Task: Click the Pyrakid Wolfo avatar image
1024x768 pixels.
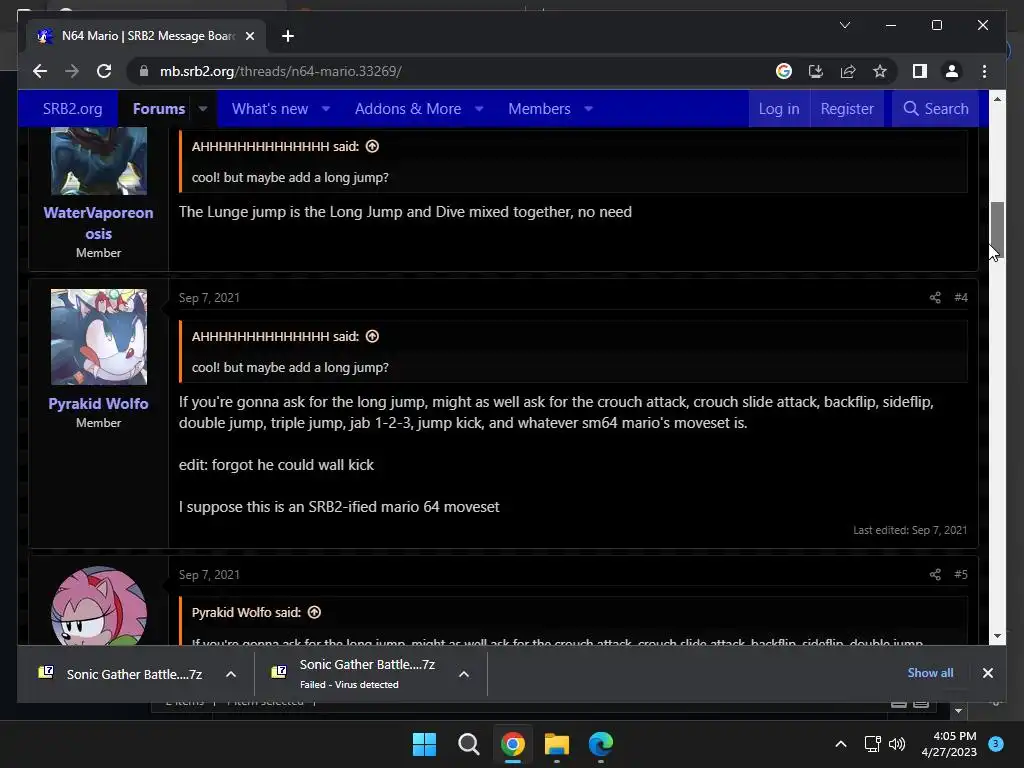Action: [99, 337]
